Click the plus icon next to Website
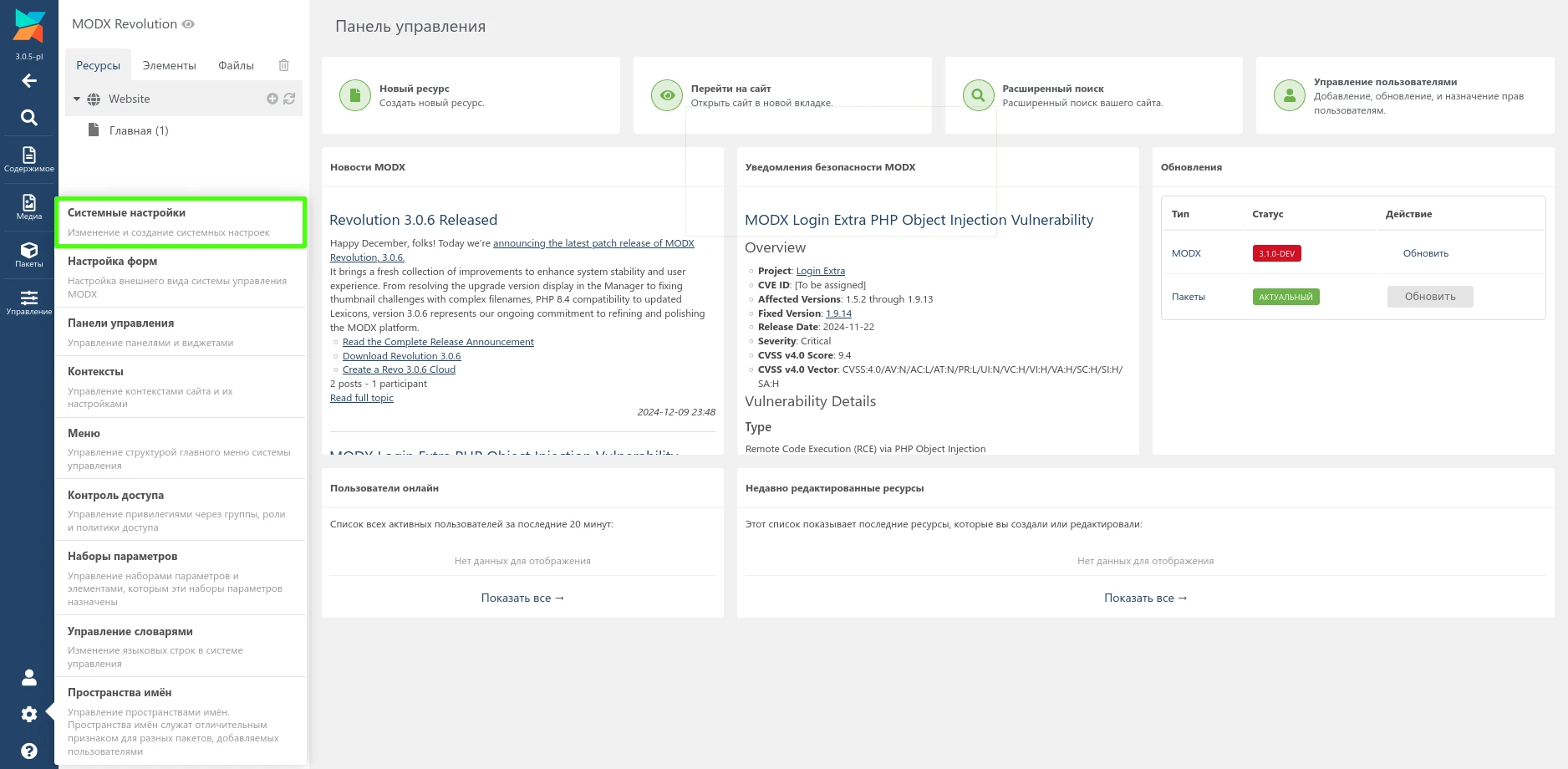 tap(272, 99)
